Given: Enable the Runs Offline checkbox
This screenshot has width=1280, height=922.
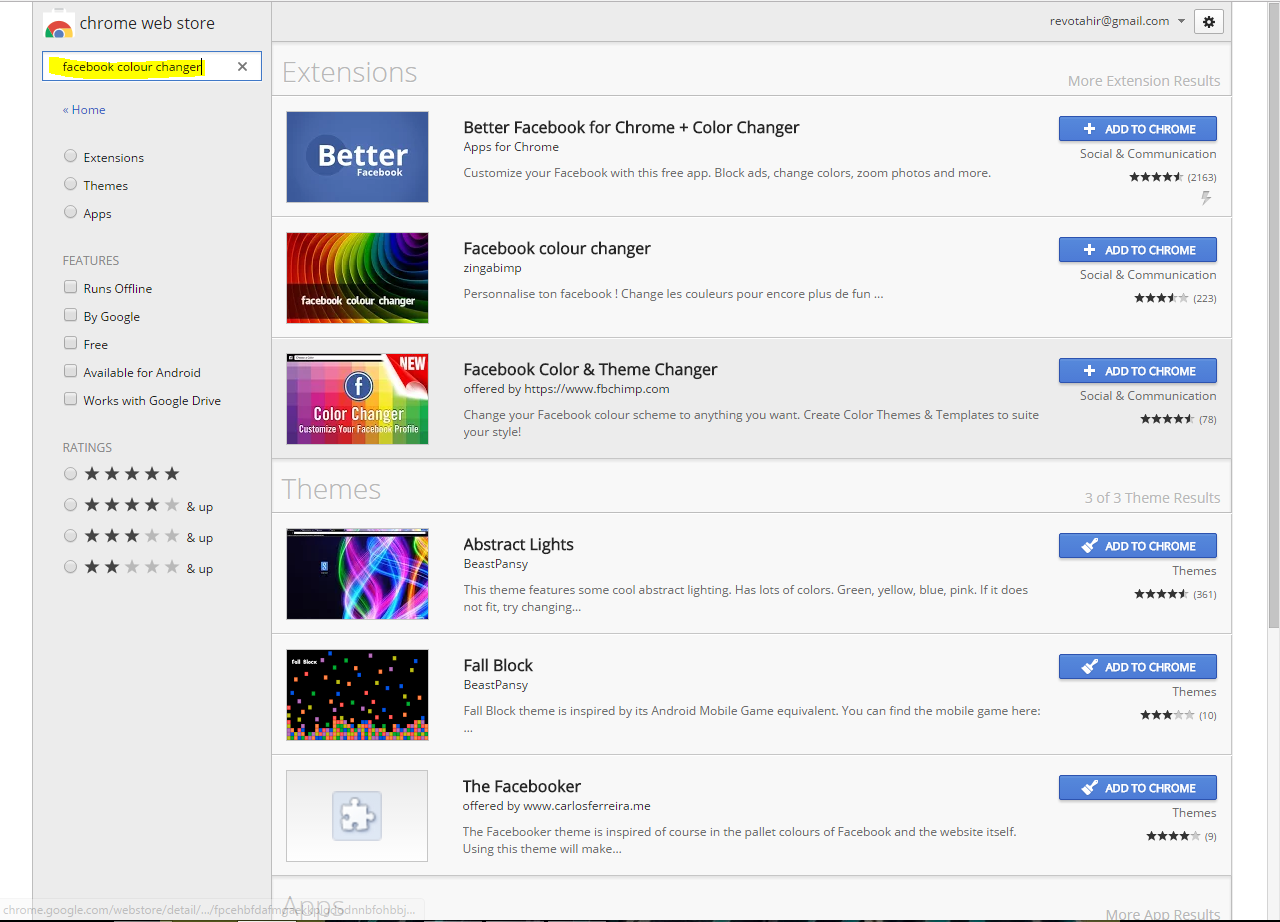Looking at the screenshot, I should [x=70, y=287].
